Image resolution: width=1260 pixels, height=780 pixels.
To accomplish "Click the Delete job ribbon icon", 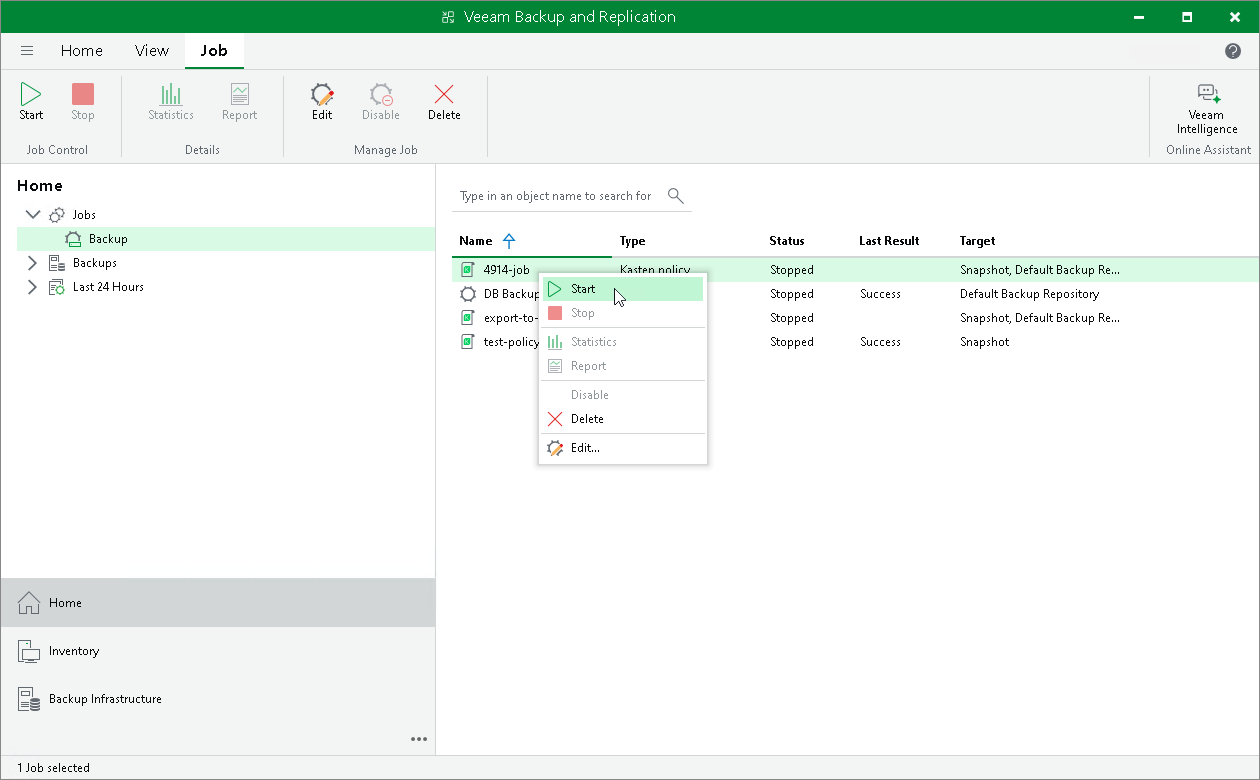I will point(444,95).
